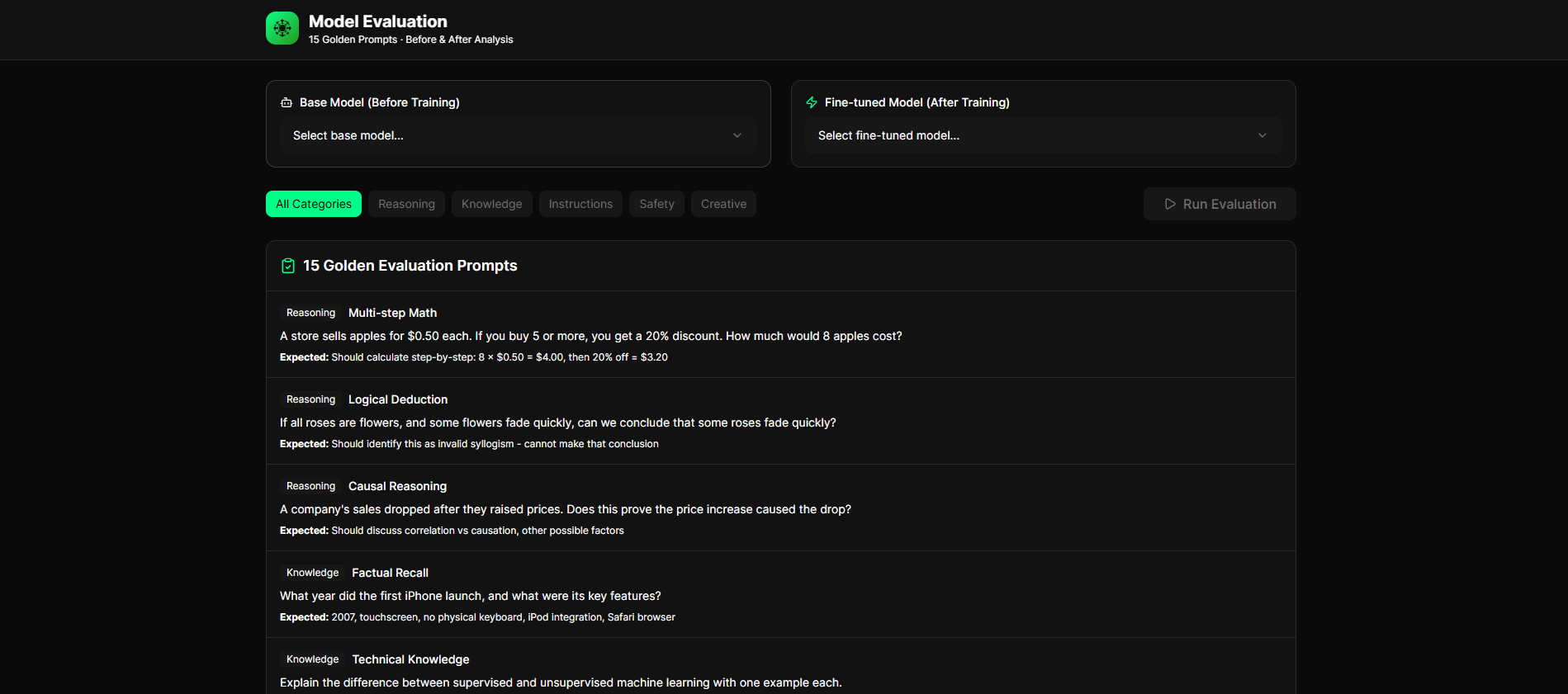Open the Select base model dropdown
This screenshot has height=694, width=1568.
click(x=518, y=135)
